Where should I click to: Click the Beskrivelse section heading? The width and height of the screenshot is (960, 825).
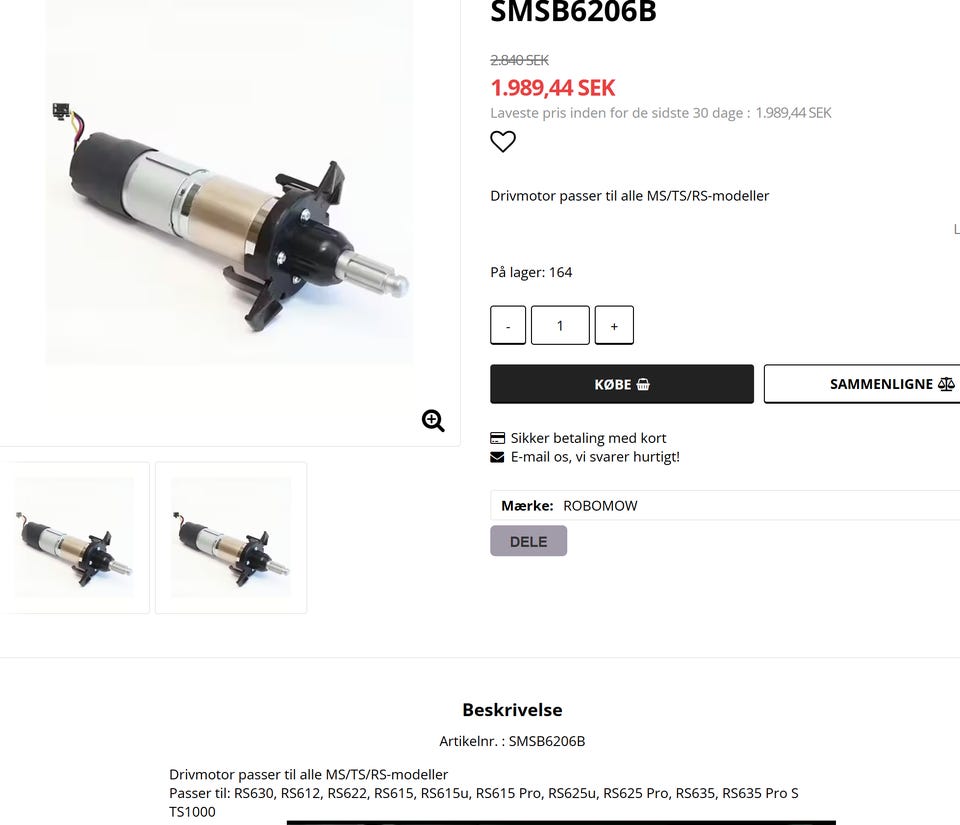512,710
